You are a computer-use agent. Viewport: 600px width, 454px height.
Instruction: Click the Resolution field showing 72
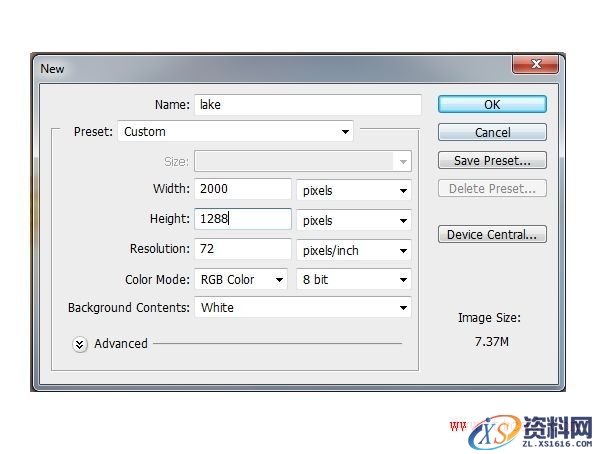pos(242,251)
